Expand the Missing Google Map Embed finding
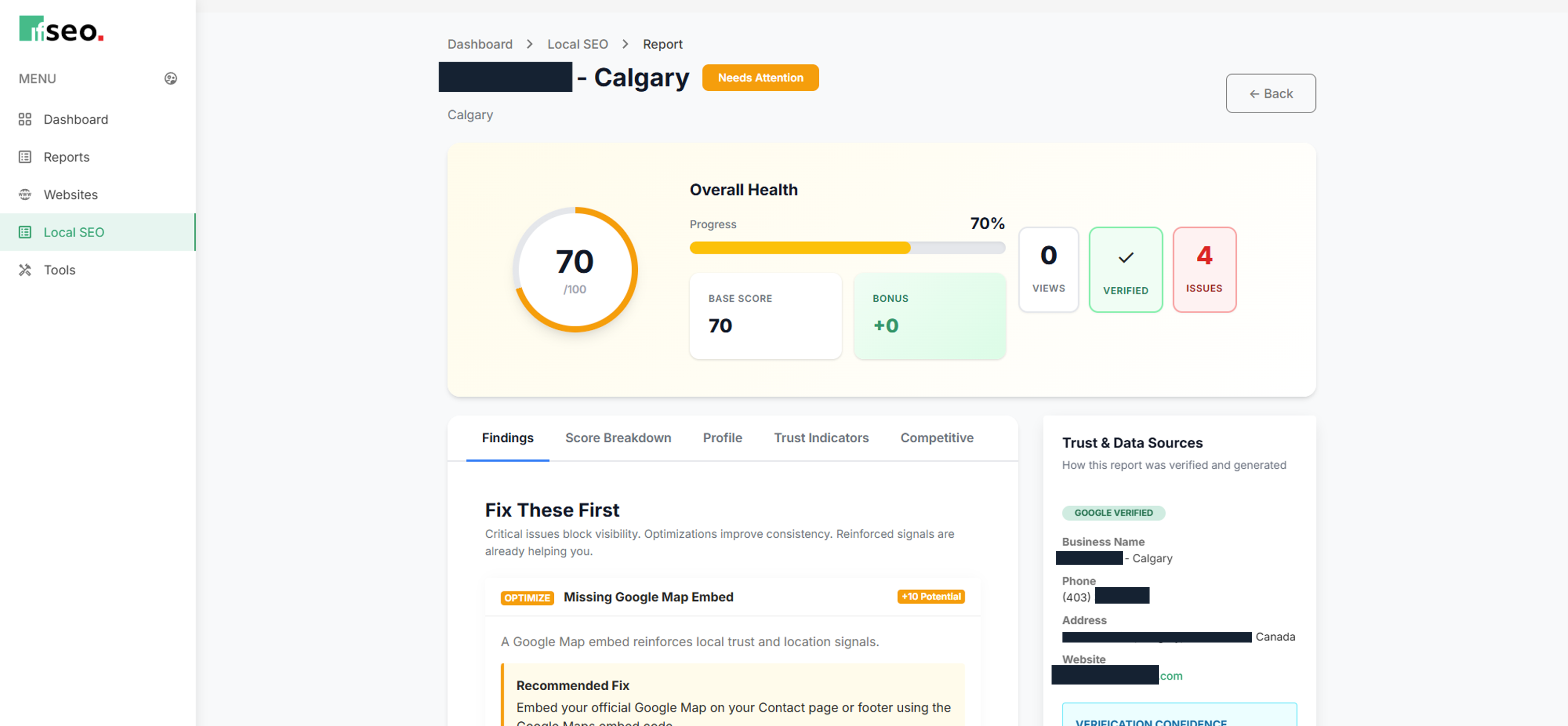The image size is (1568, 726). click(x=648, y=597)
